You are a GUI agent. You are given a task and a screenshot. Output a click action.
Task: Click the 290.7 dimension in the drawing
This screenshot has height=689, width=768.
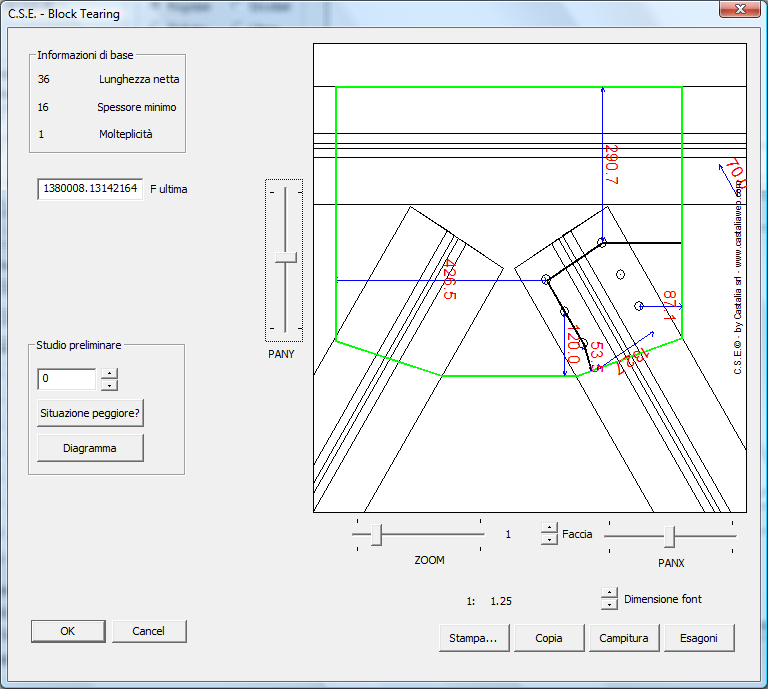tap(611, 165)
